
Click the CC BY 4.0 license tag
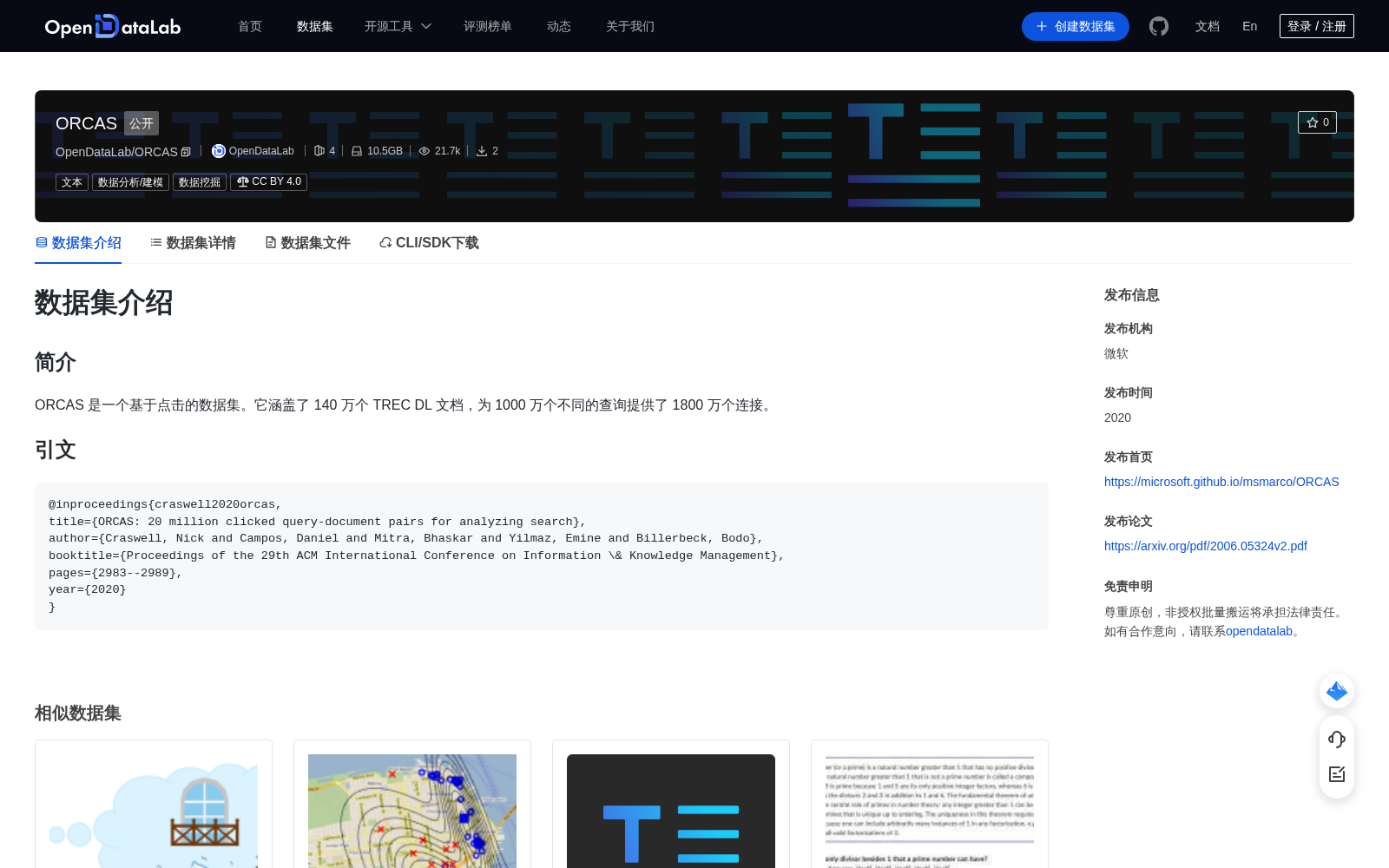coord(269,182)
